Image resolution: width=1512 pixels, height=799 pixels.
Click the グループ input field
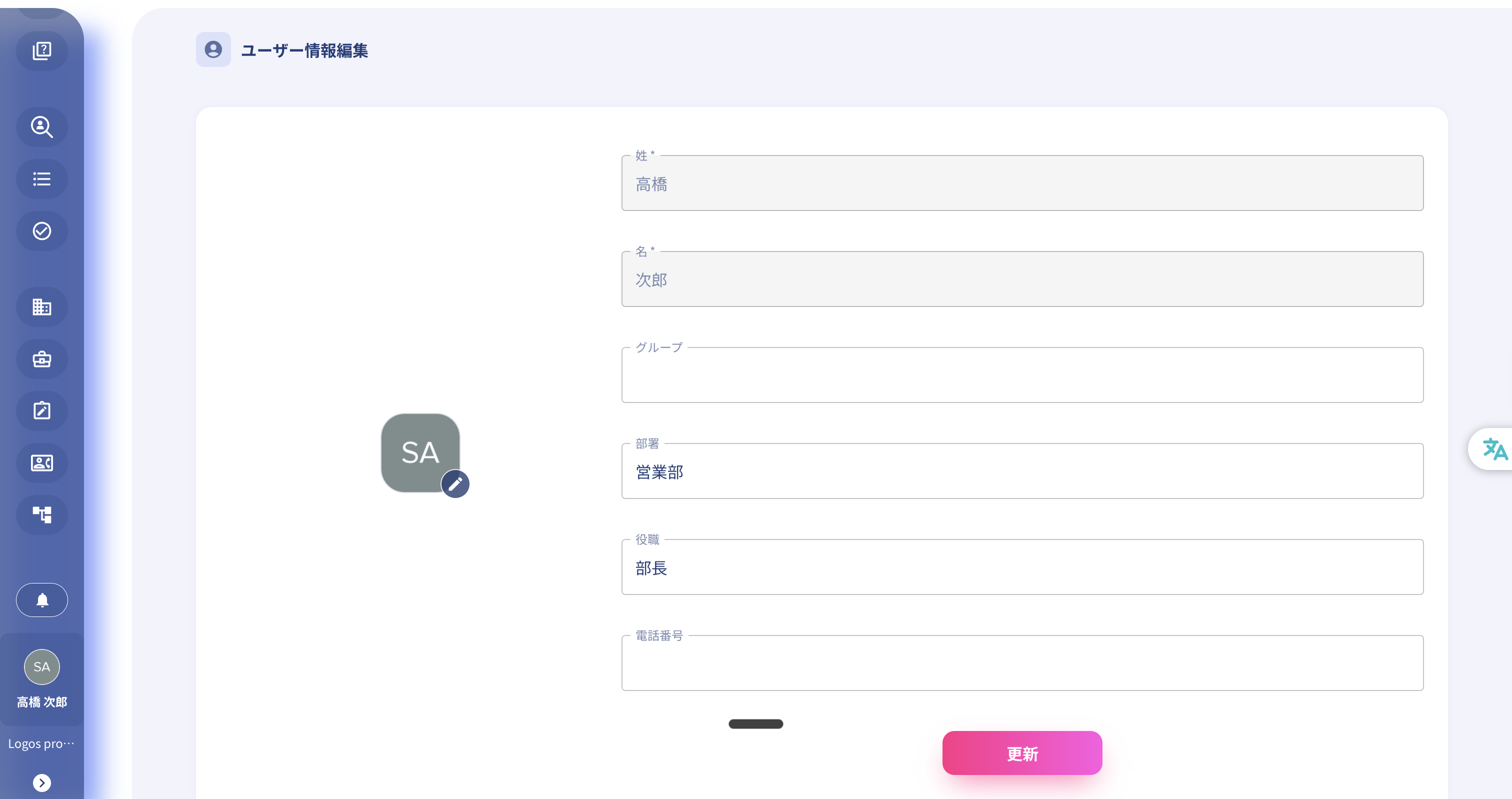coord(1022,375)
